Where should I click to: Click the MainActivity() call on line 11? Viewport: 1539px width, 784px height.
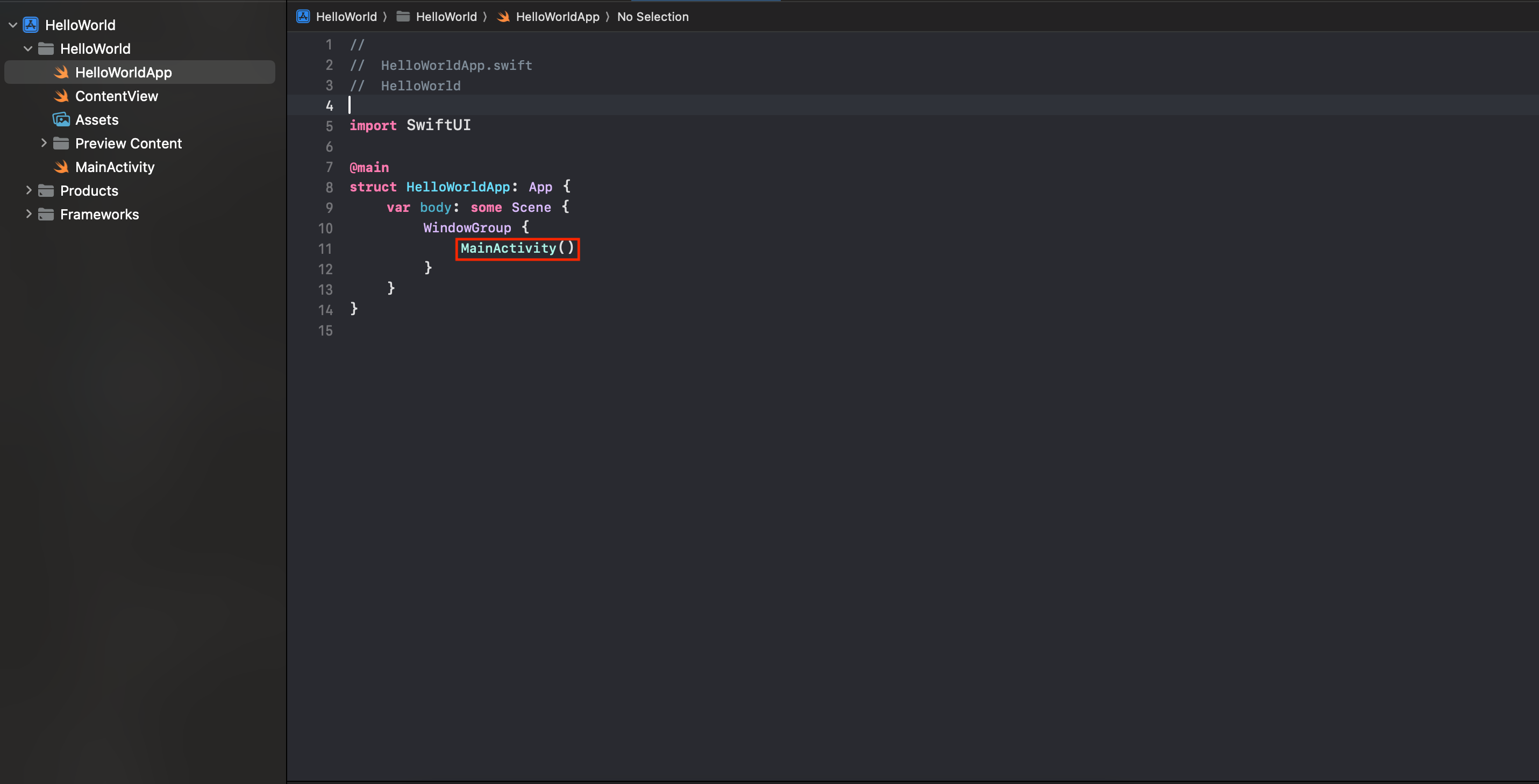coord(517,248)
